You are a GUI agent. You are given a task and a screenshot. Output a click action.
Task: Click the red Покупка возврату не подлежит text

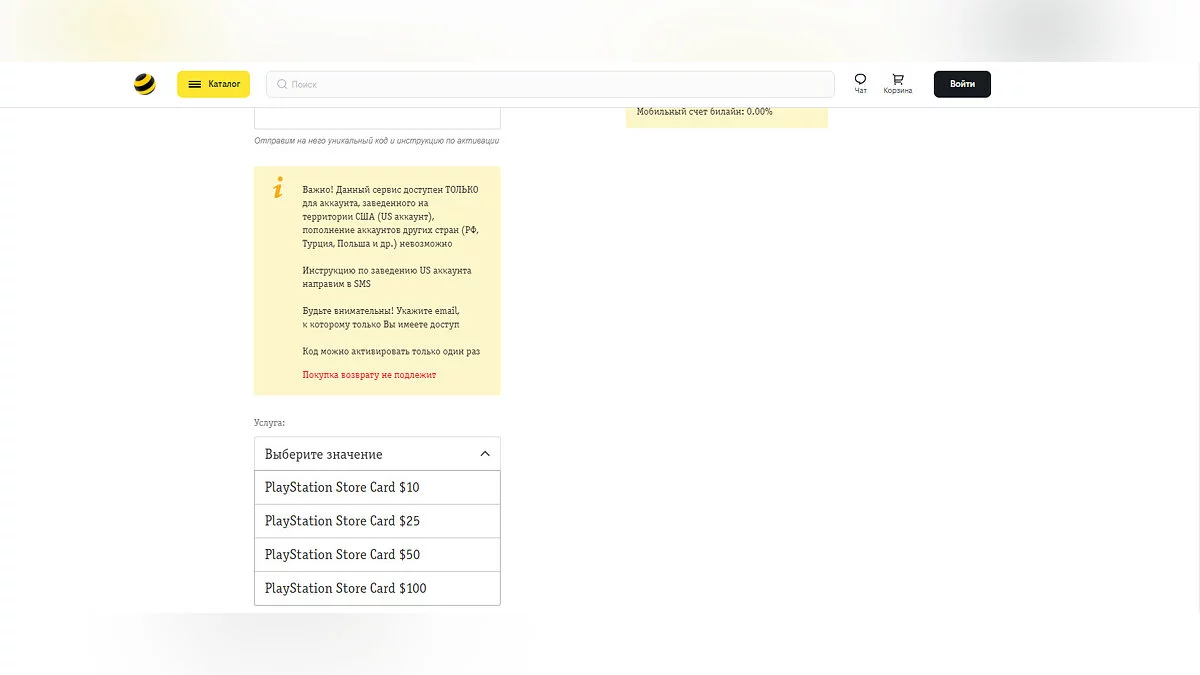tap(369, 375)
